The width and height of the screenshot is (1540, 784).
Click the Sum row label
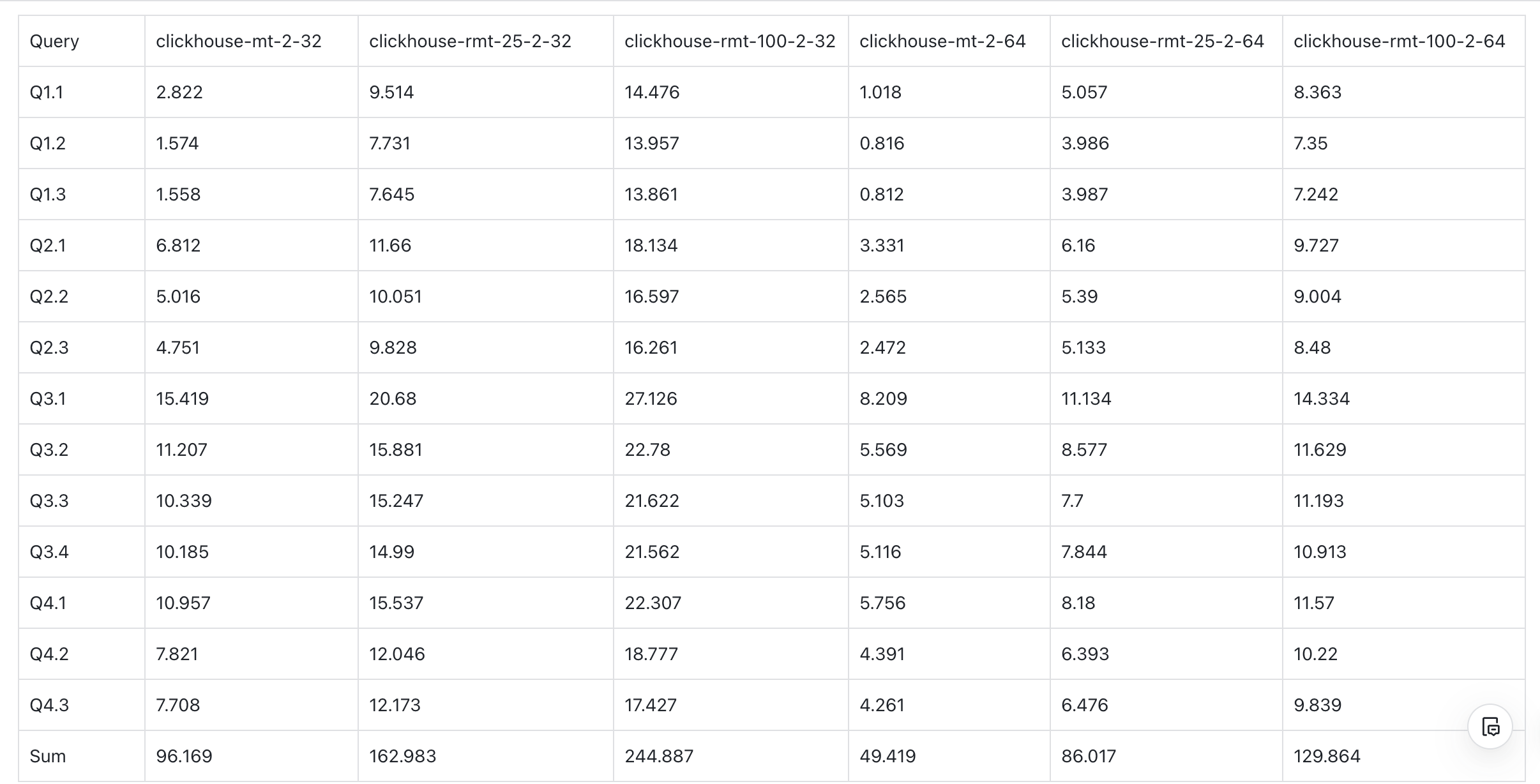tap(48, 757)
